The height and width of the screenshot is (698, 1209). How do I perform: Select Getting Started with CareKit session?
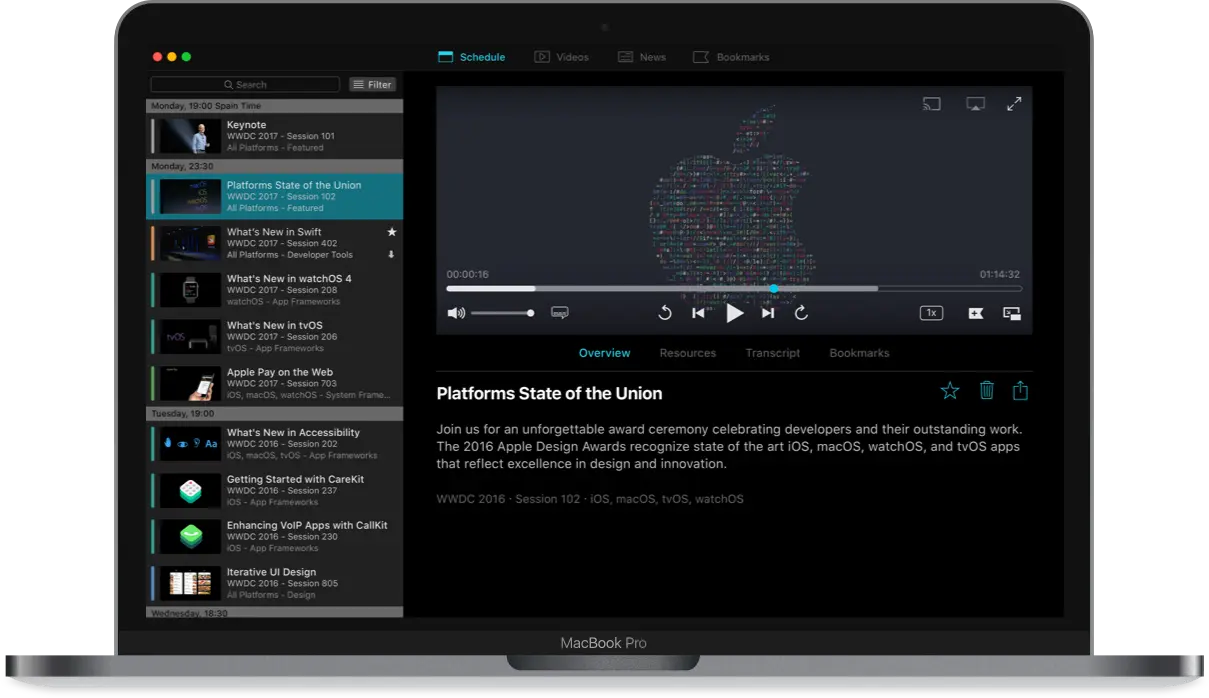(x=275, y=490)
